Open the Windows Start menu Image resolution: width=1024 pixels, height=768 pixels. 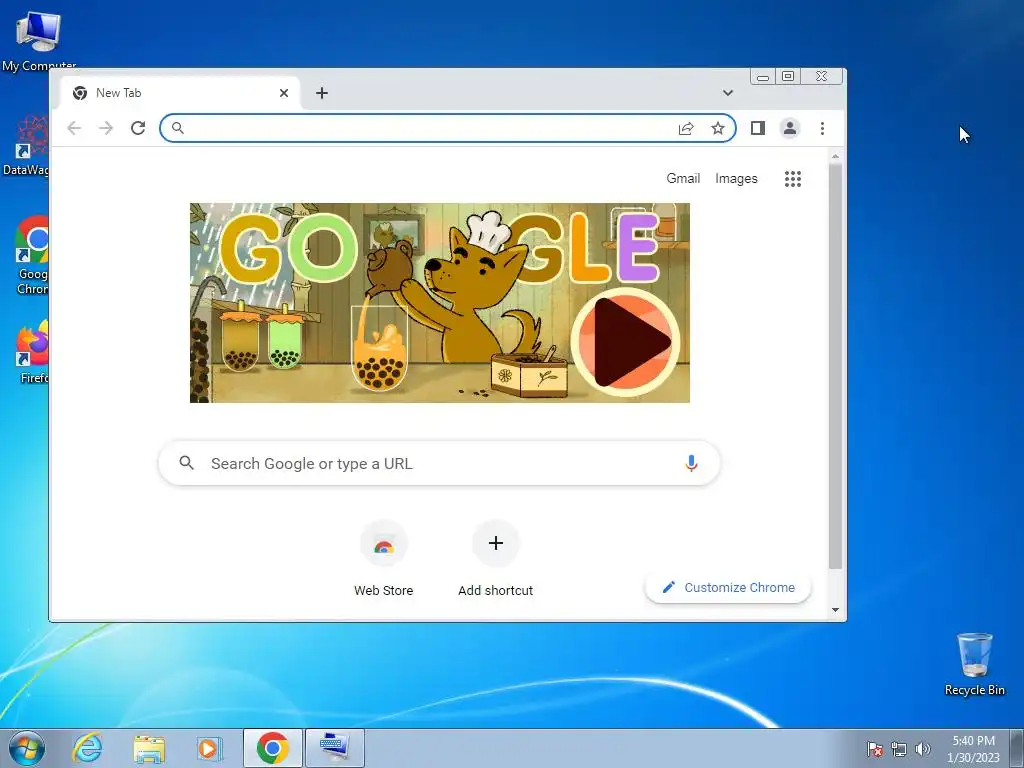[27, 748]
